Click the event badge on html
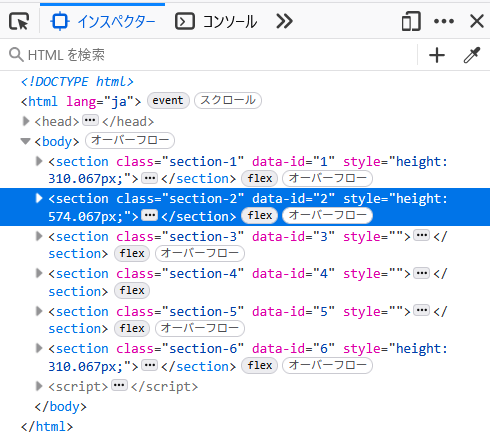This screenshot has width=490, height=440. 168,100
